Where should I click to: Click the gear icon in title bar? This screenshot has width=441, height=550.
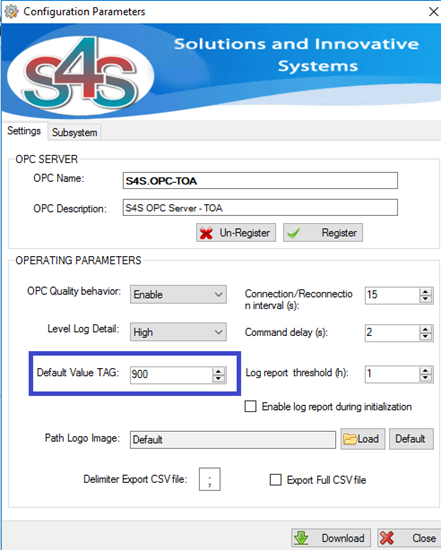click(x=11, y=11)
